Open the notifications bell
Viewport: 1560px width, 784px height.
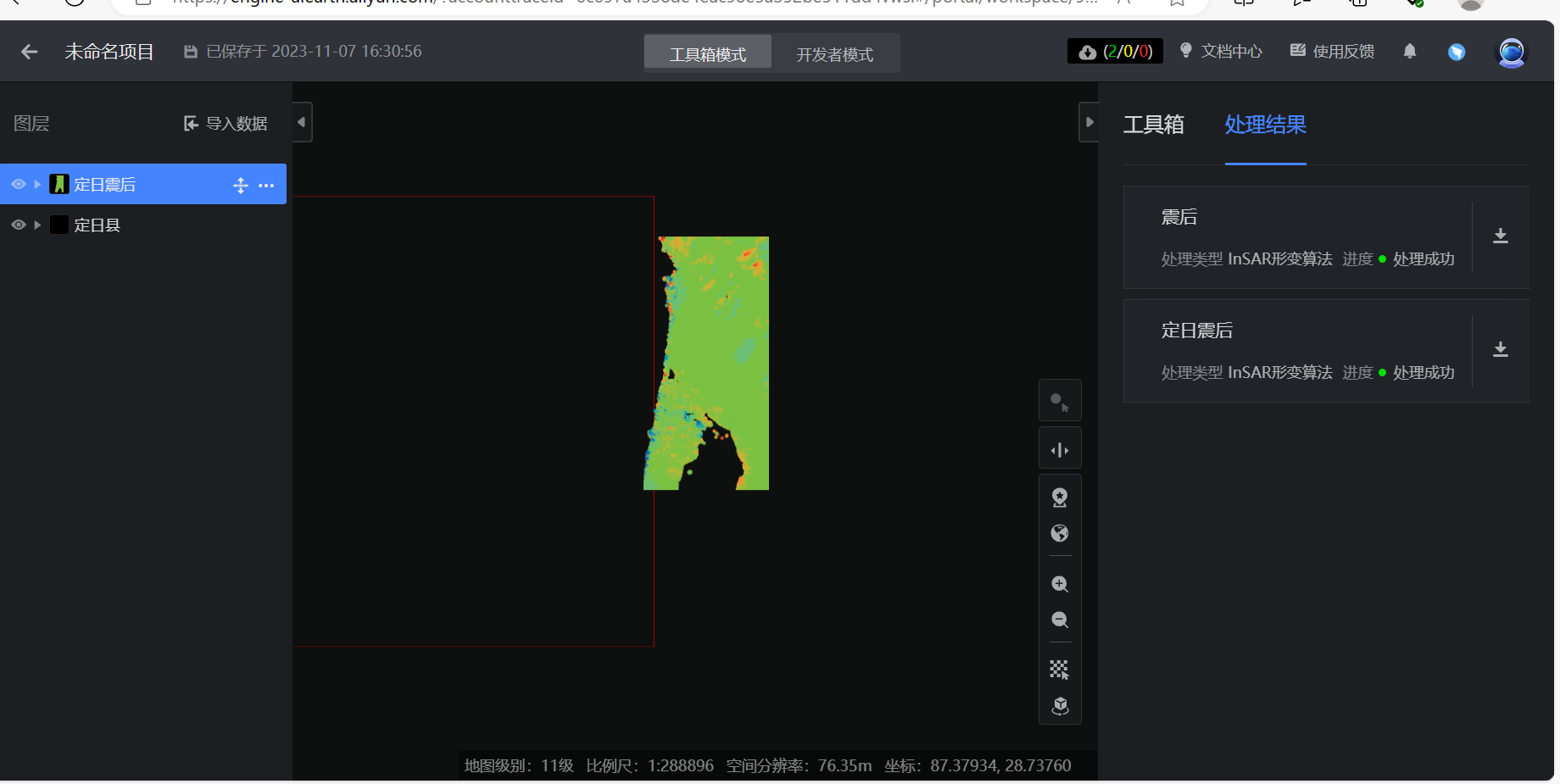tap(1410, 52)
